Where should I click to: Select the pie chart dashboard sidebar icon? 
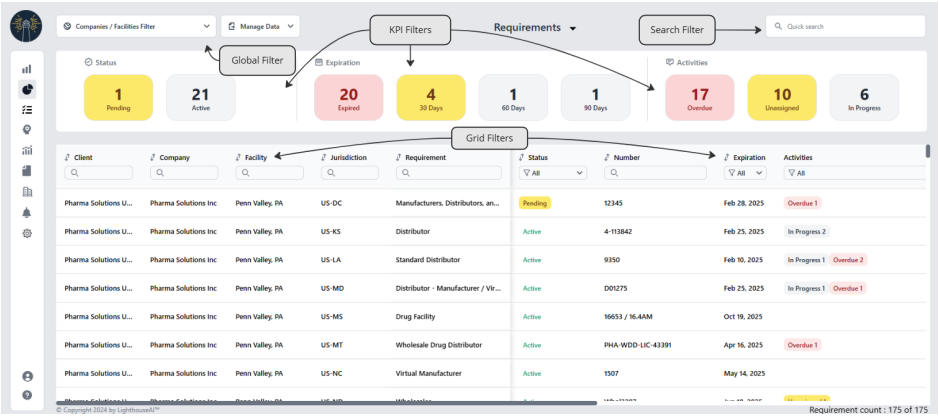click(x=27, y=89)
